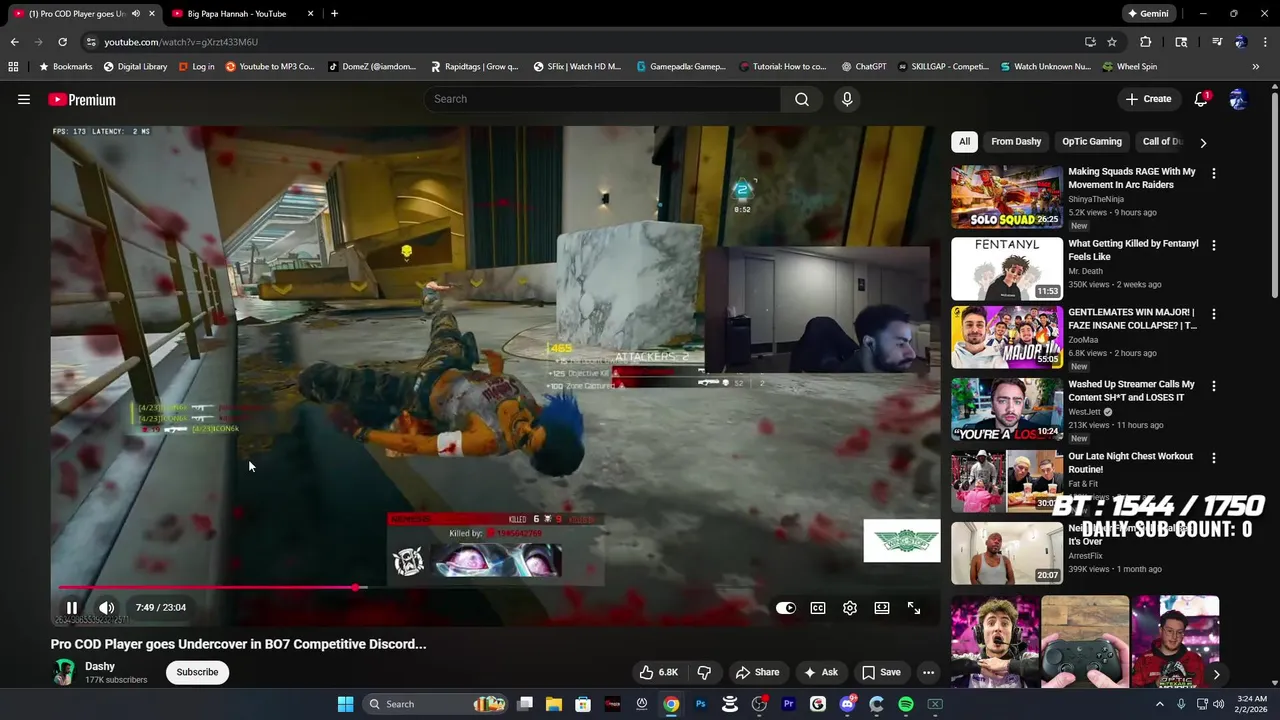1280x720 pixels.
Task: Go back to the previous page
Action: tap(14, 42)
